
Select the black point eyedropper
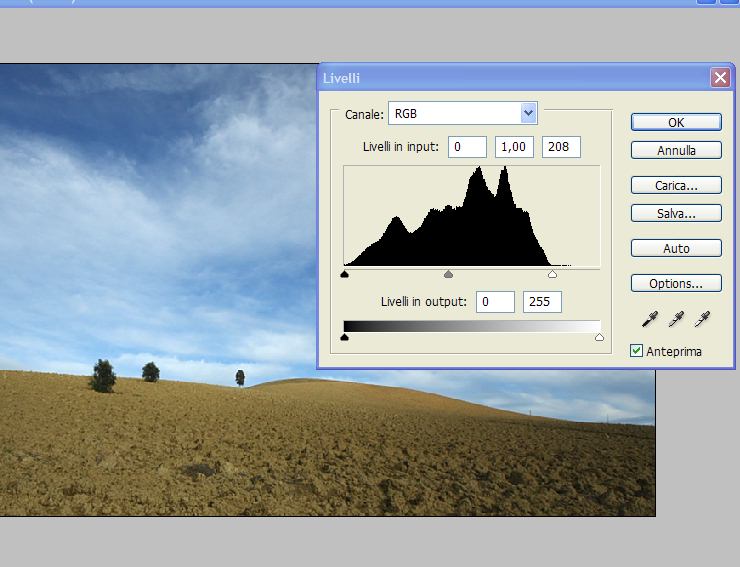click(x=650, y=319)
